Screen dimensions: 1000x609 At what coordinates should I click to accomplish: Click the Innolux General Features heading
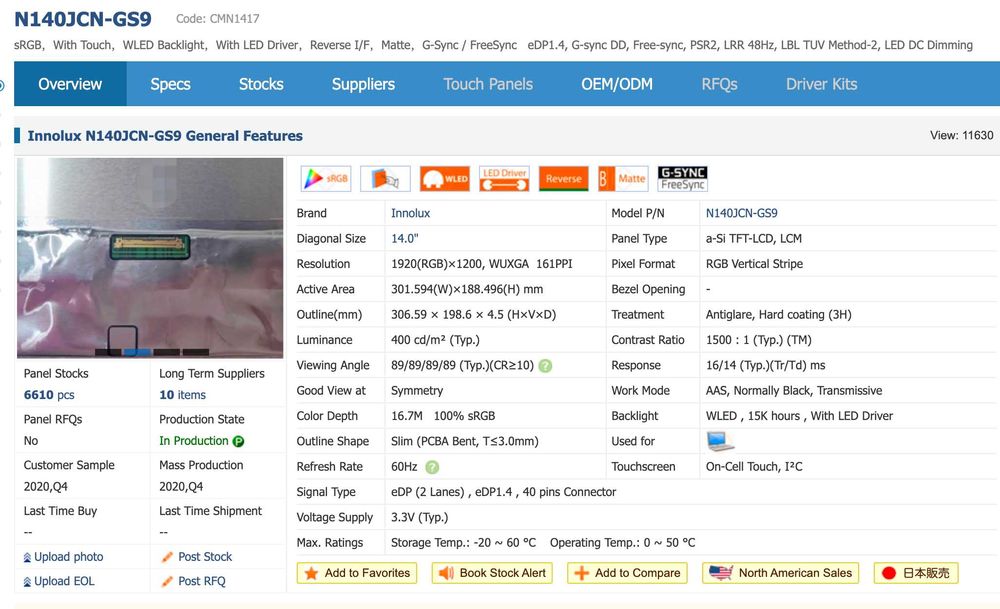click(165, 136)
